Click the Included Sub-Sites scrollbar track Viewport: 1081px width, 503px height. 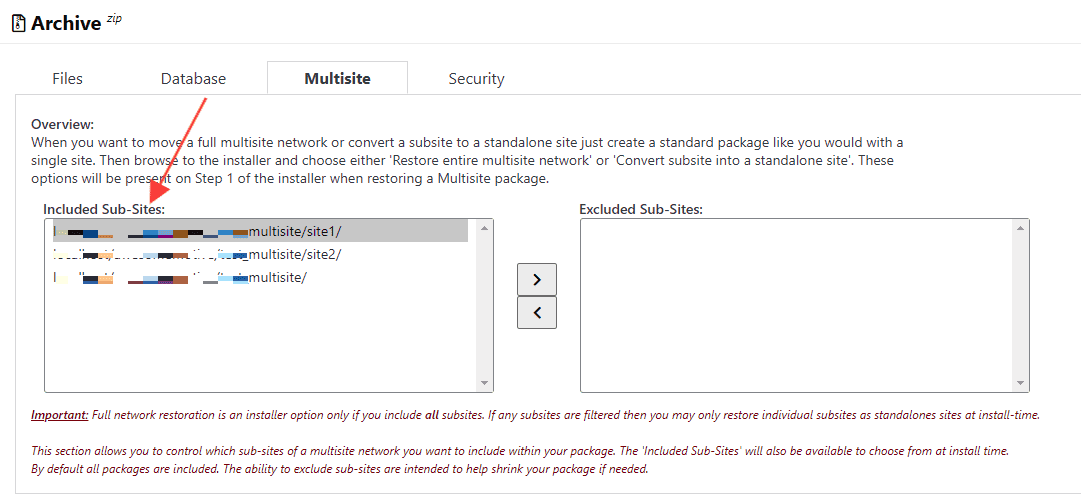(x=484, y=306)
